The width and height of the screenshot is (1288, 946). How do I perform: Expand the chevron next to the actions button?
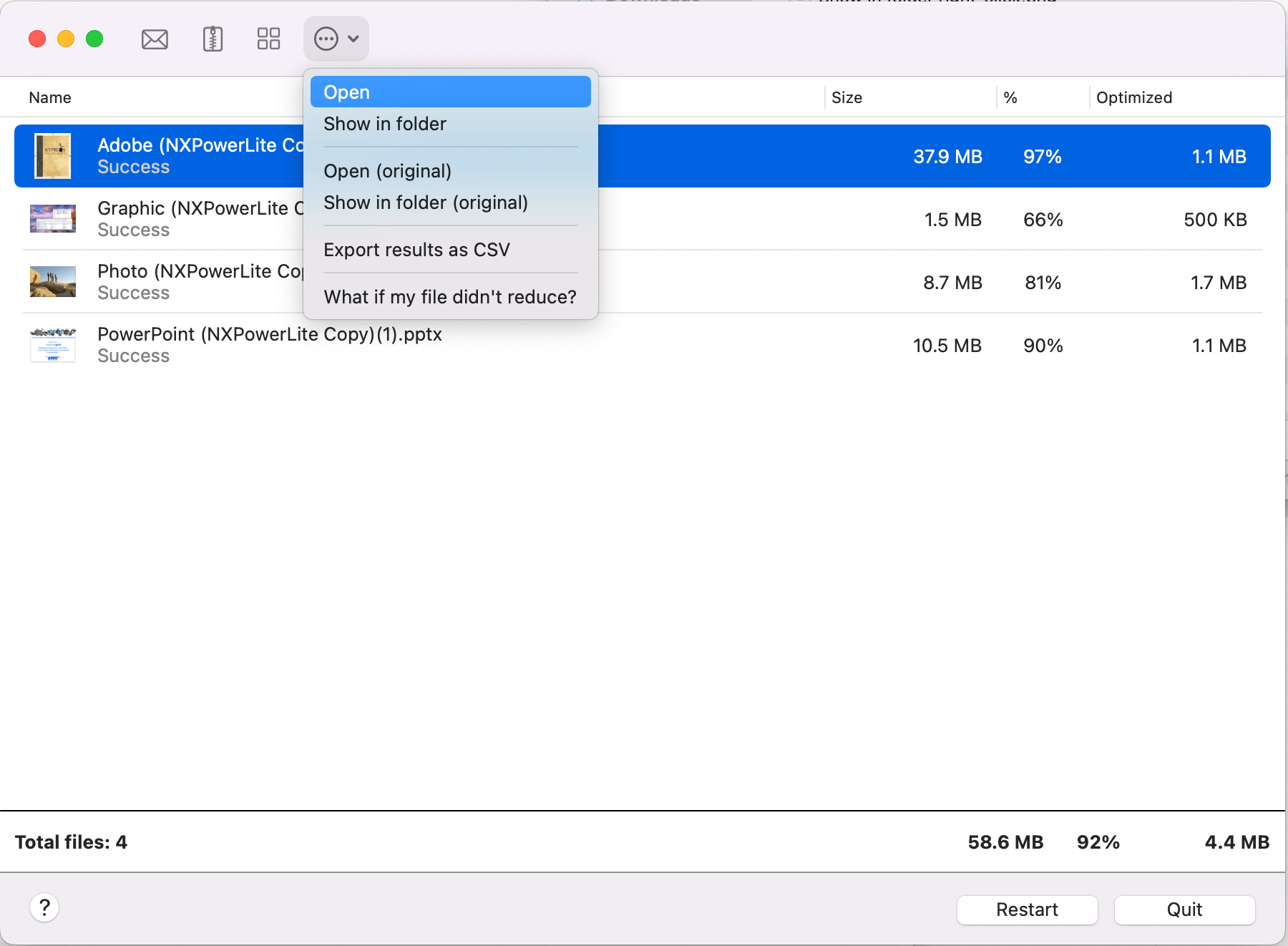coord(352,39)
